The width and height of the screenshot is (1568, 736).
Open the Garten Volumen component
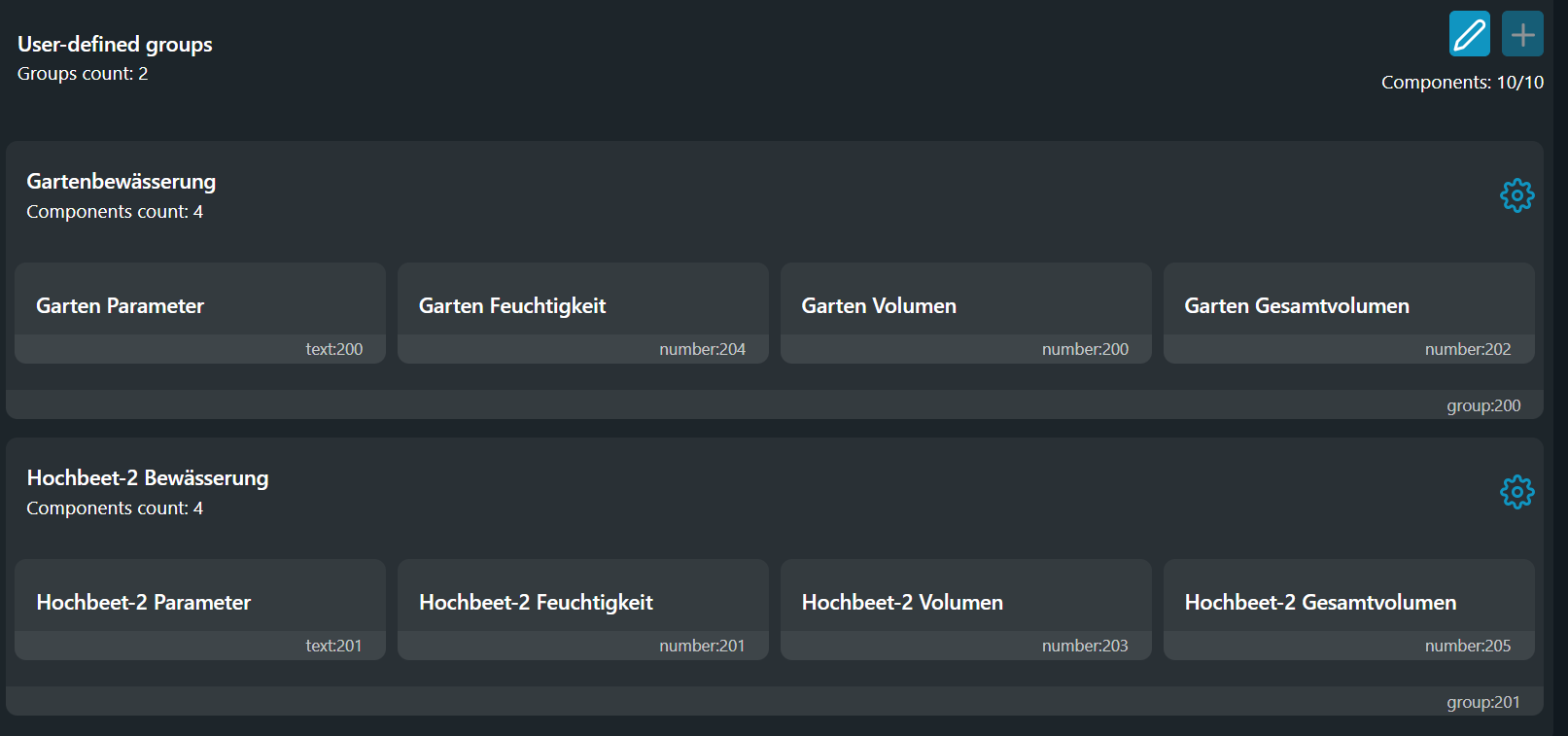tap(966, 313)
